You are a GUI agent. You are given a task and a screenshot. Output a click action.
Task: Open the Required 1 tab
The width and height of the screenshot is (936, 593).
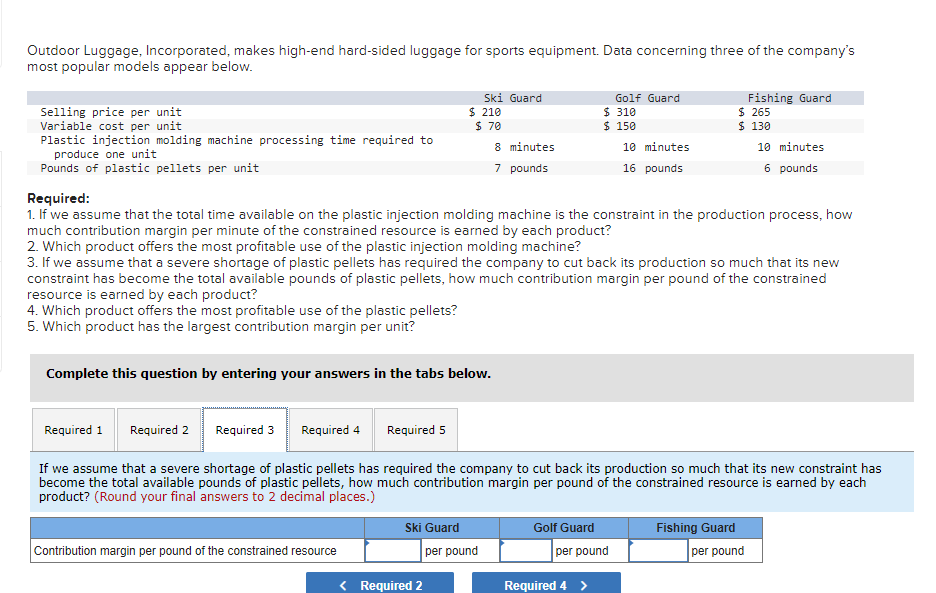(x=73, y=430)
